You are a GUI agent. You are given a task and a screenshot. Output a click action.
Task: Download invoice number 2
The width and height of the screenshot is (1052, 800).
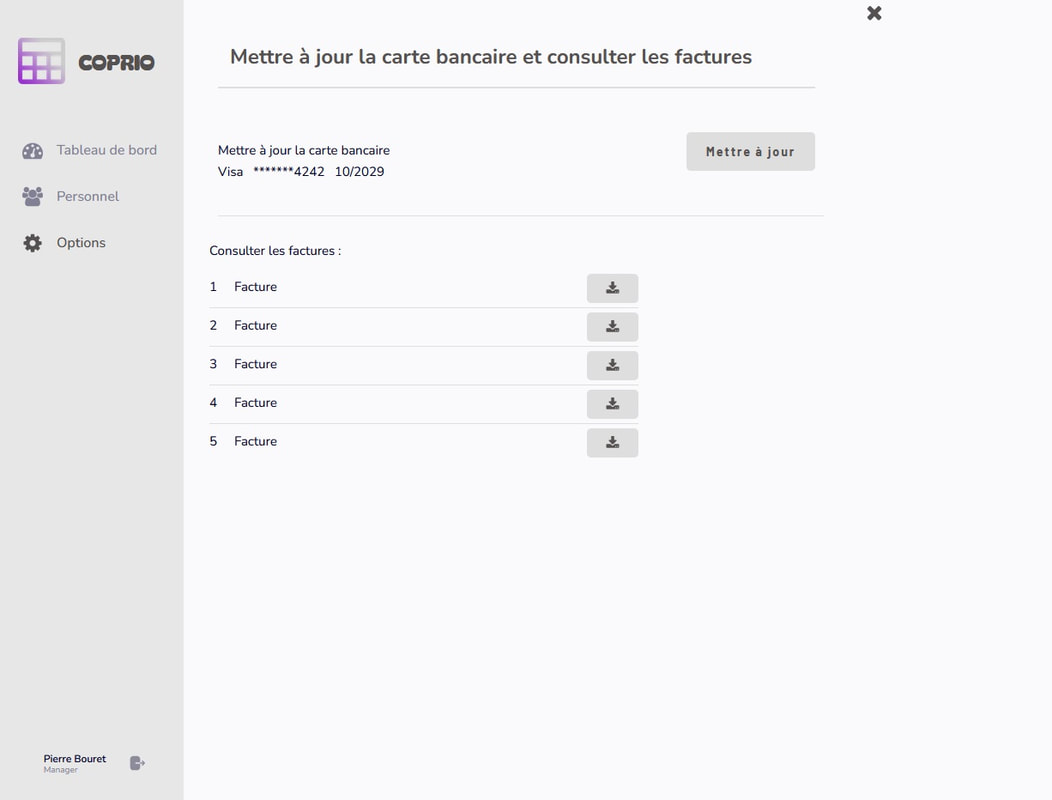612,327
